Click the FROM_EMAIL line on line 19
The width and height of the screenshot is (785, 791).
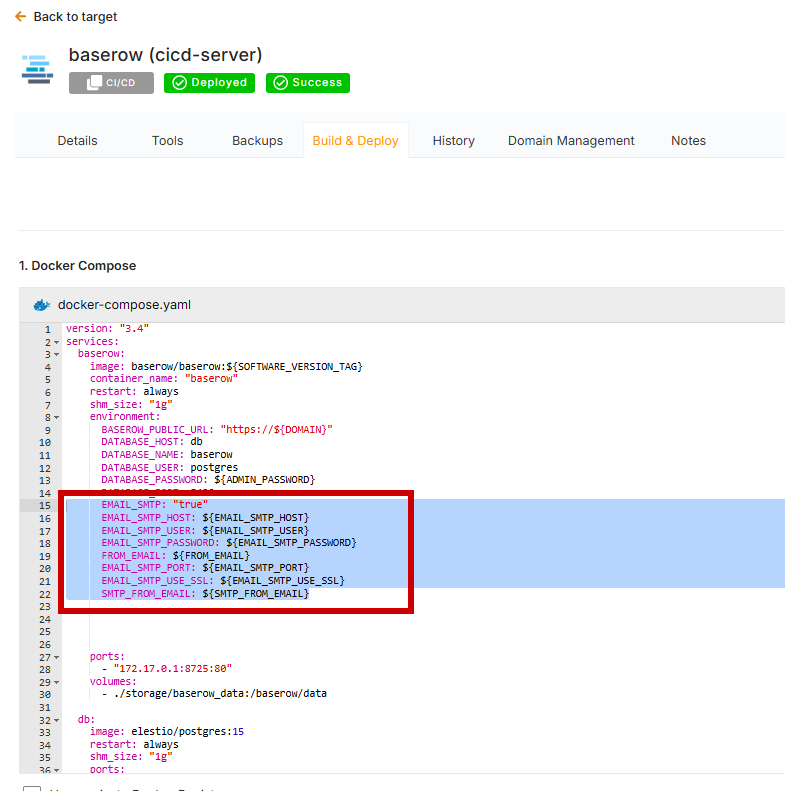point(176,556)
